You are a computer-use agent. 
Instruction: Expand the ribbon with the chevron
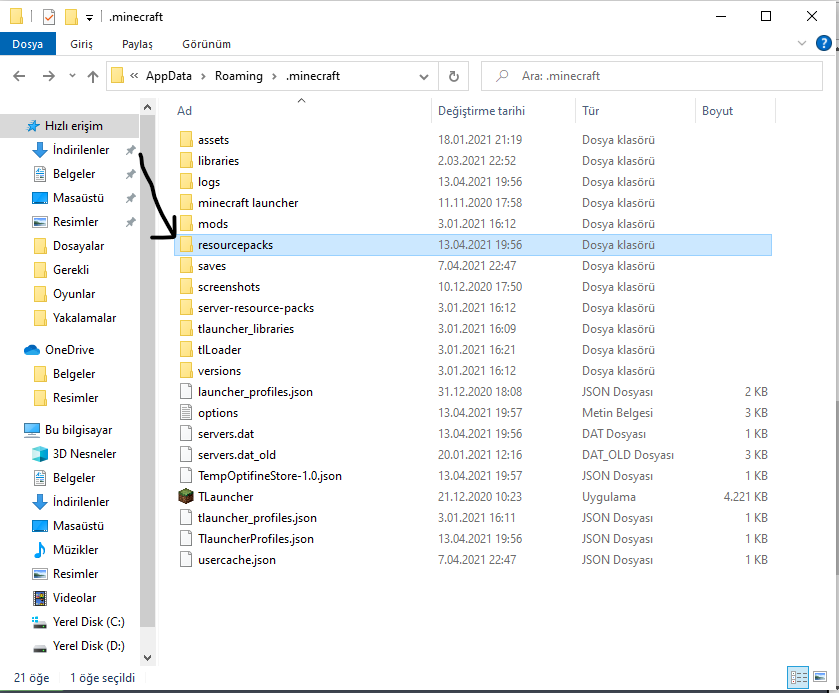coord(802,43)
